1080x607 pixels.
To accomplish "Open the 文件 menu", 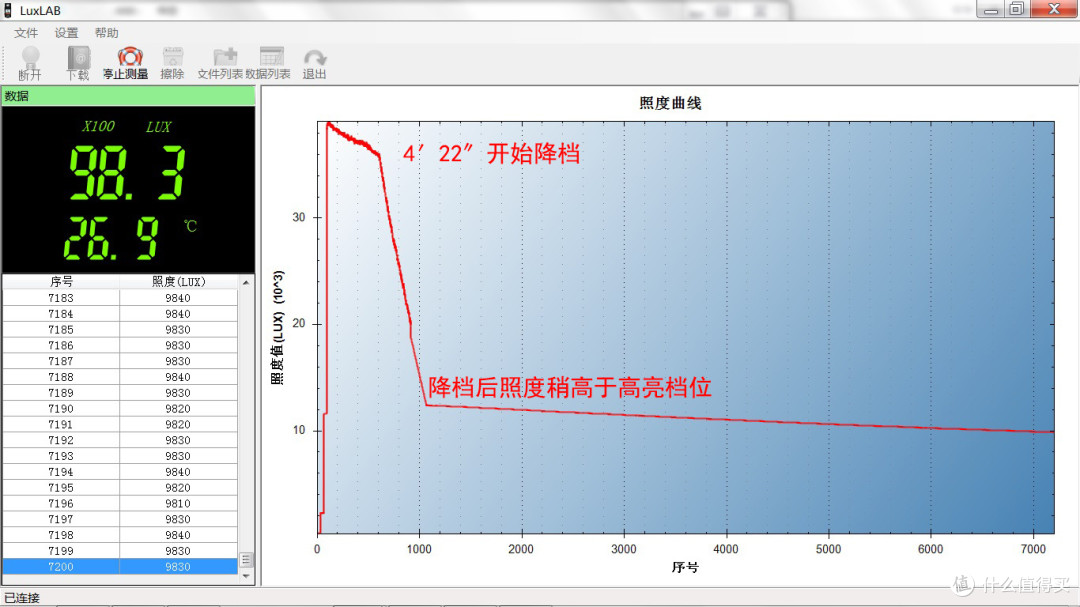I will click(x=26, y=33).
